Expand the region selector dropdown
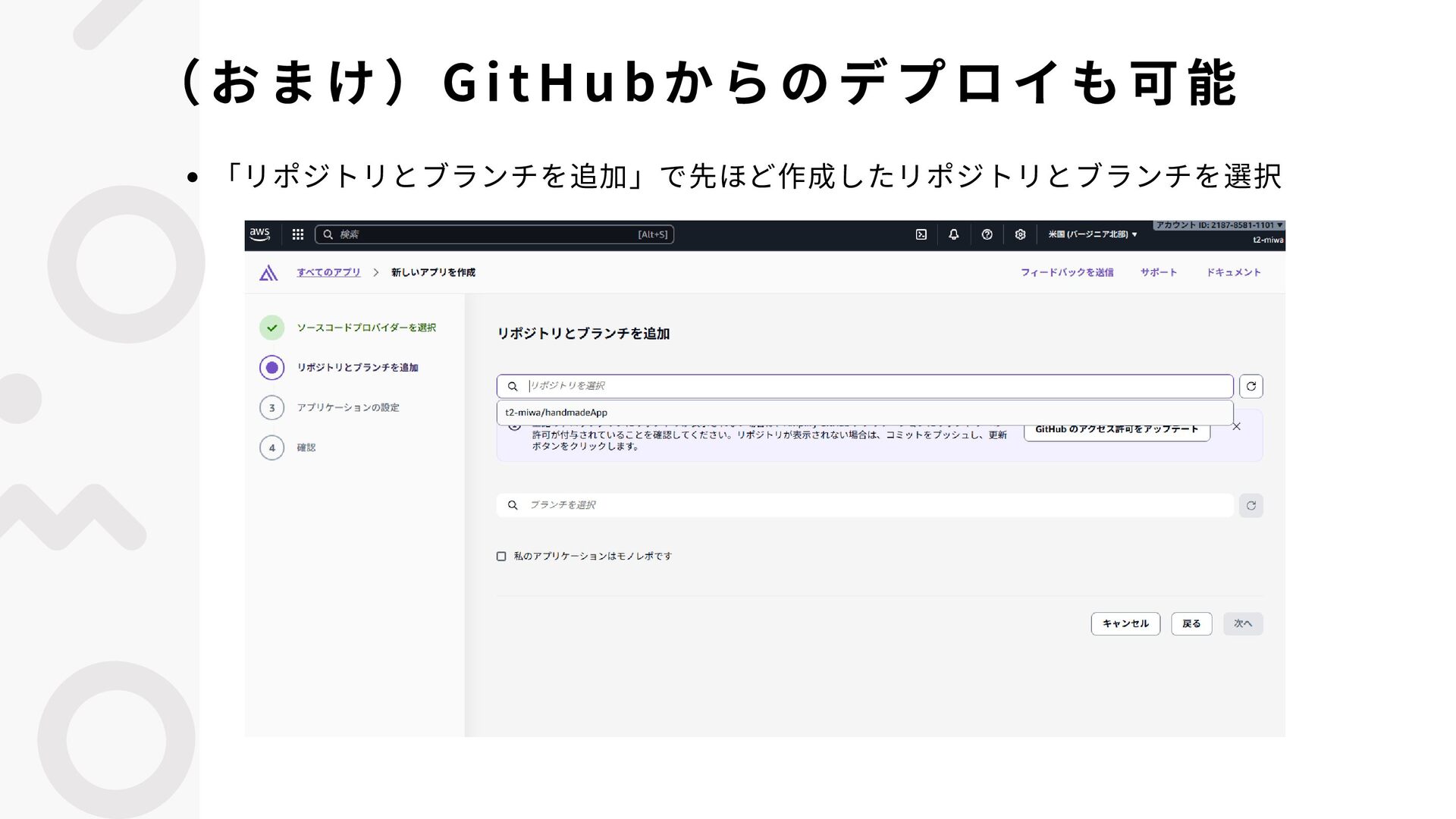 click(x=1092, y=235)
